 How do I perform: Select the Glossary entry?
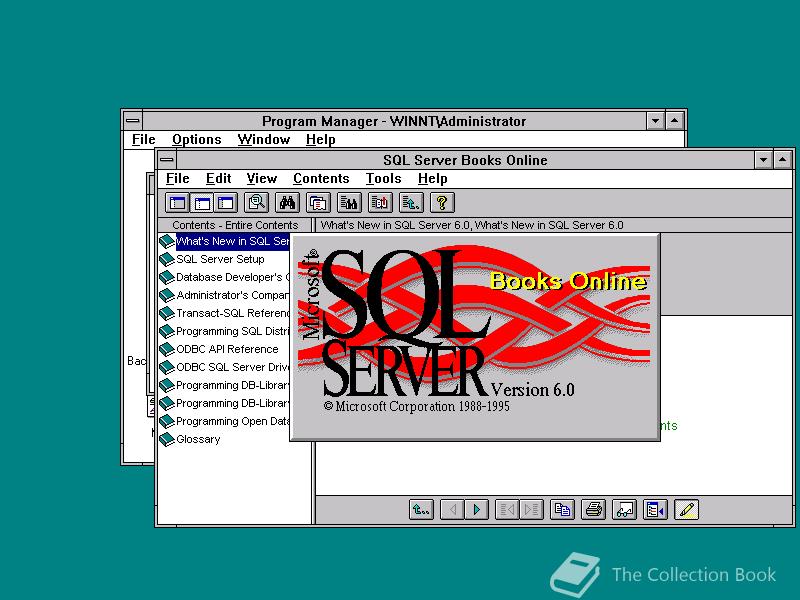198,439
